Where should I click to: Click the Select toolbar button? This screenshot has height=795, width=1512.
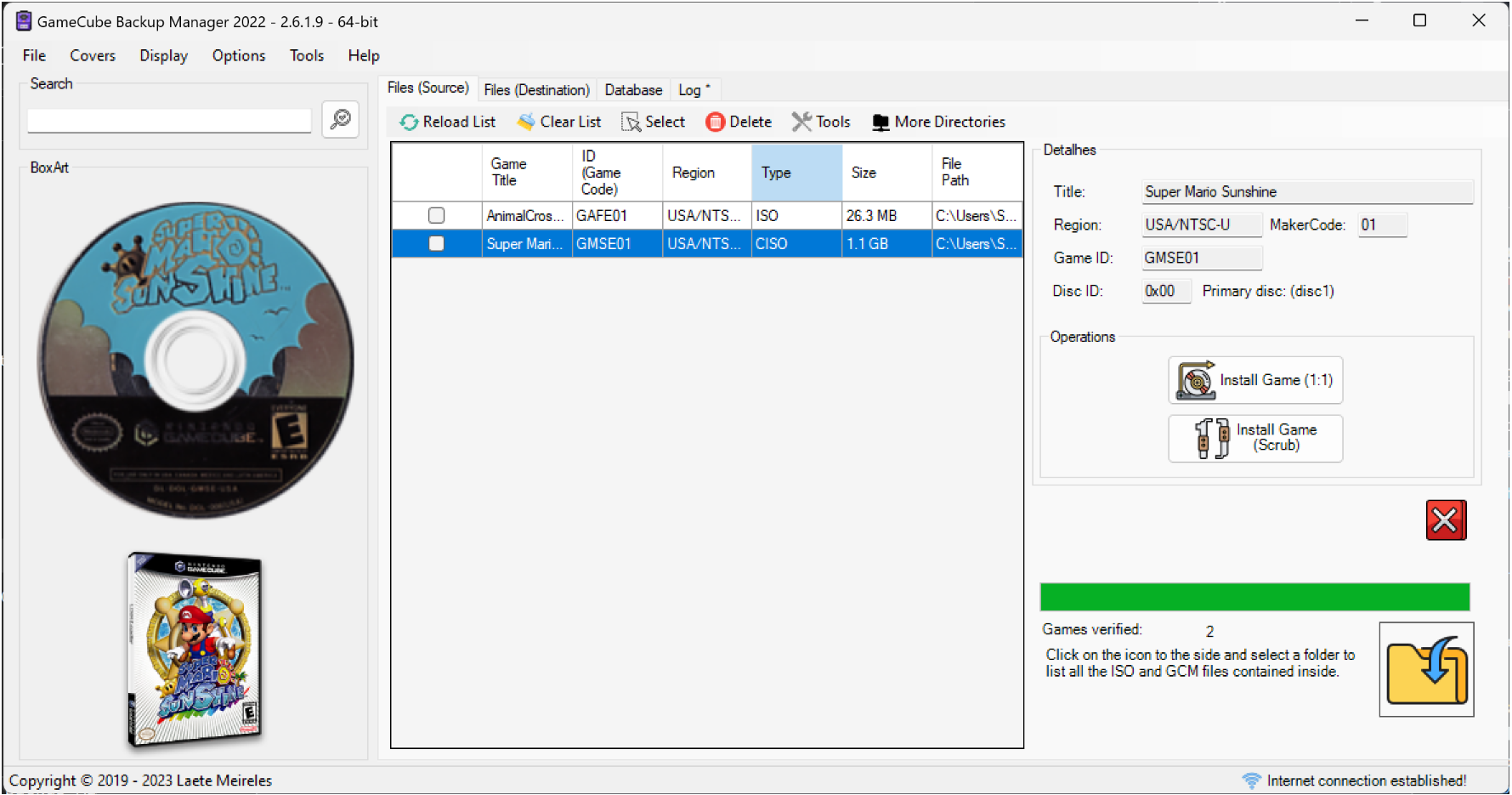(x=654, y=122)
